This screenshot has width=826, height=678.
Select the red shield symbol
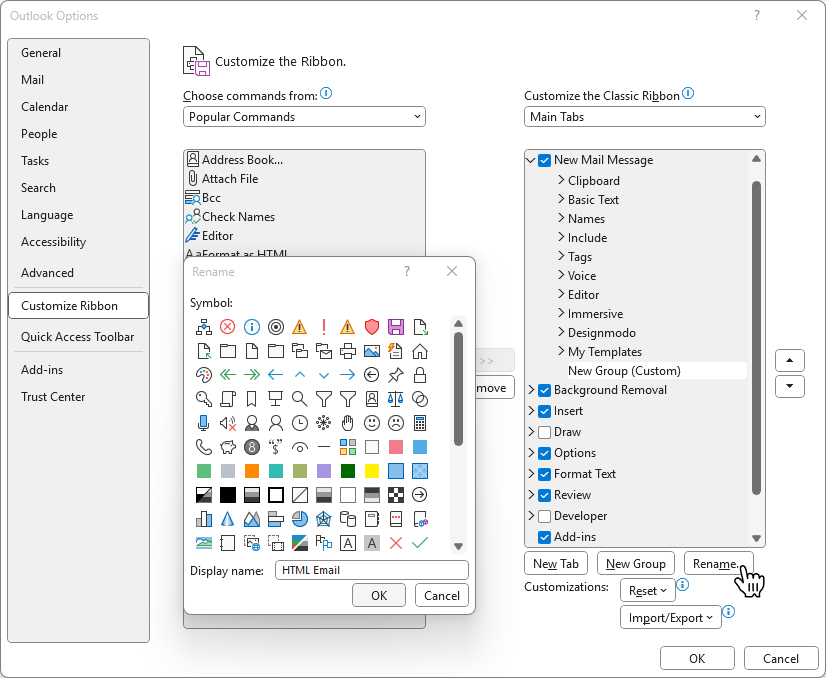372,327
